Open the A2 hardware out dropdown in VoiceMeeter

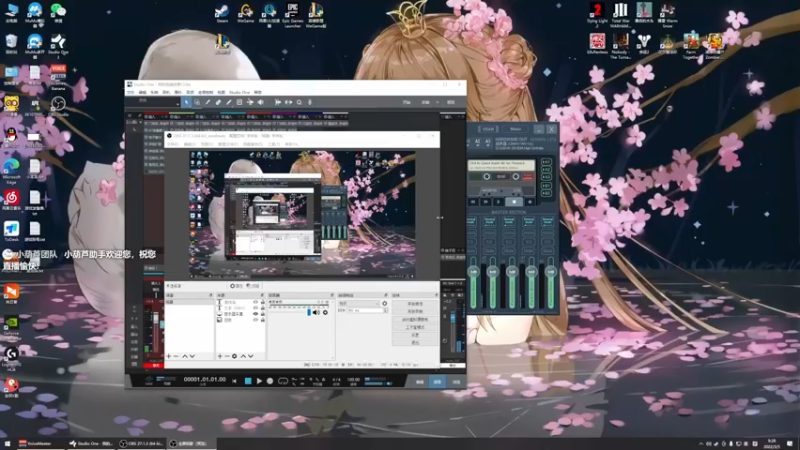(x=478, y=141)
